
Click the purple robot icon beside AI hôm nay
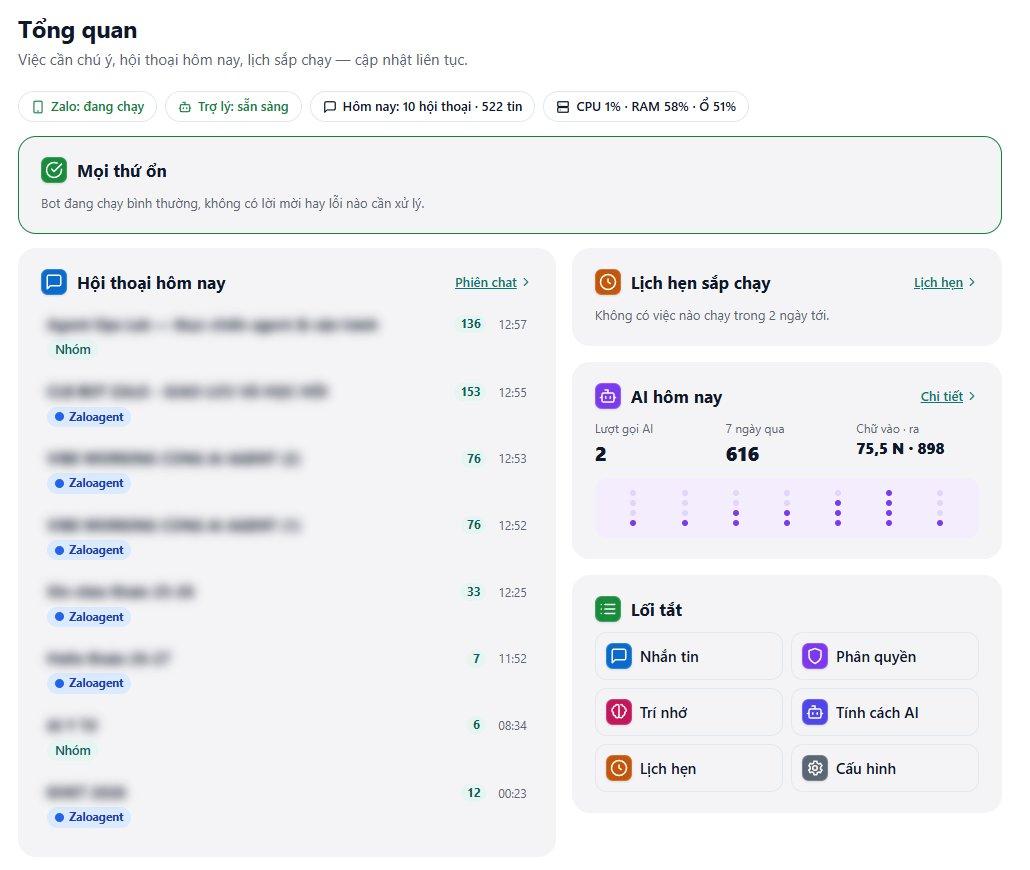coord(608,396)
